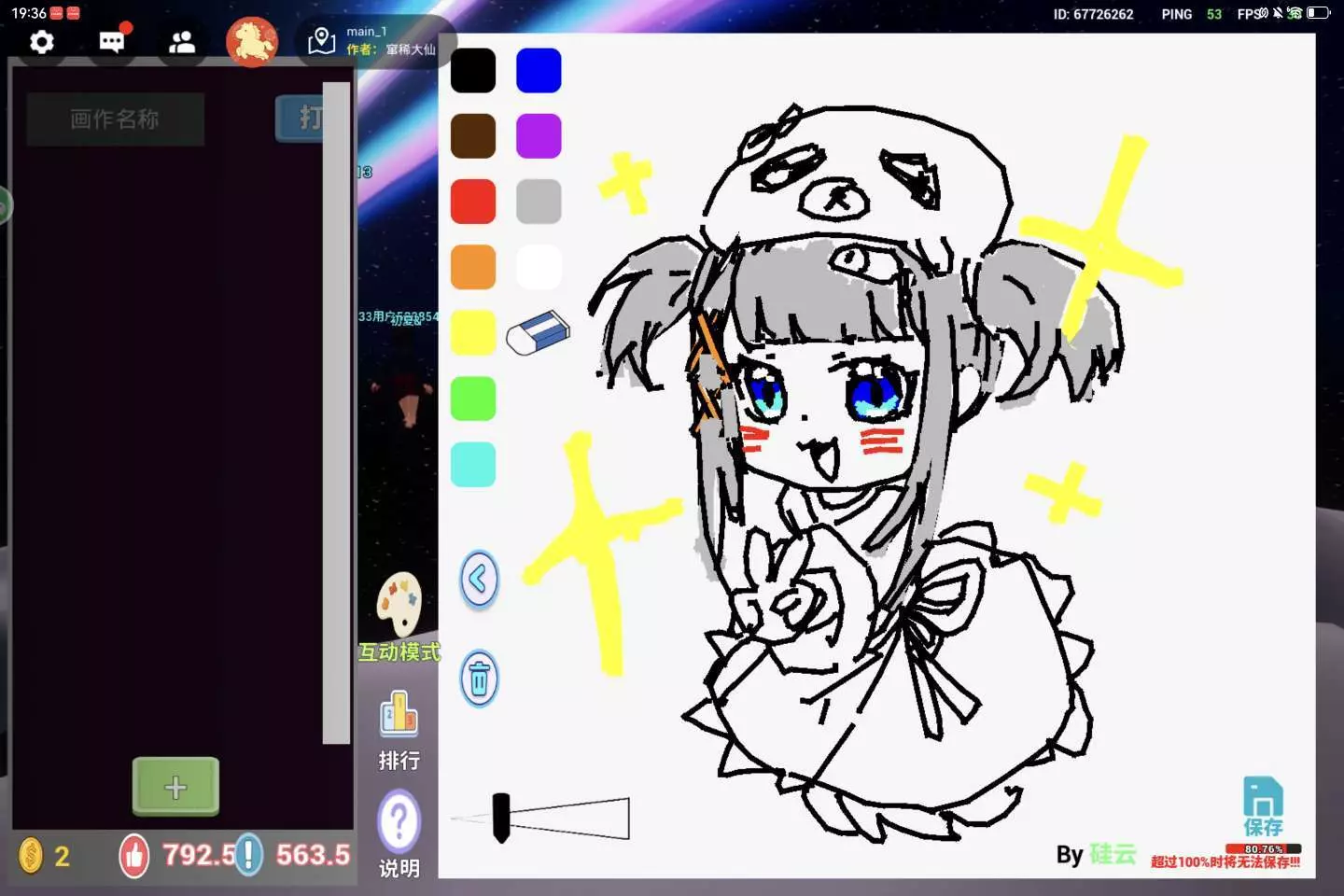Open the friends list icon
Viewport: 1344px width, 896px height.
182,42
